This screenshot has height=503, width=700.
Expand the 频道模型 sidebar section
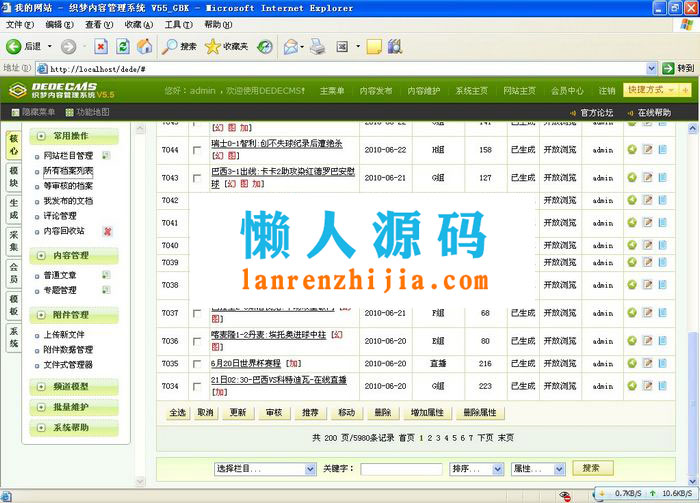click(71, 386)
